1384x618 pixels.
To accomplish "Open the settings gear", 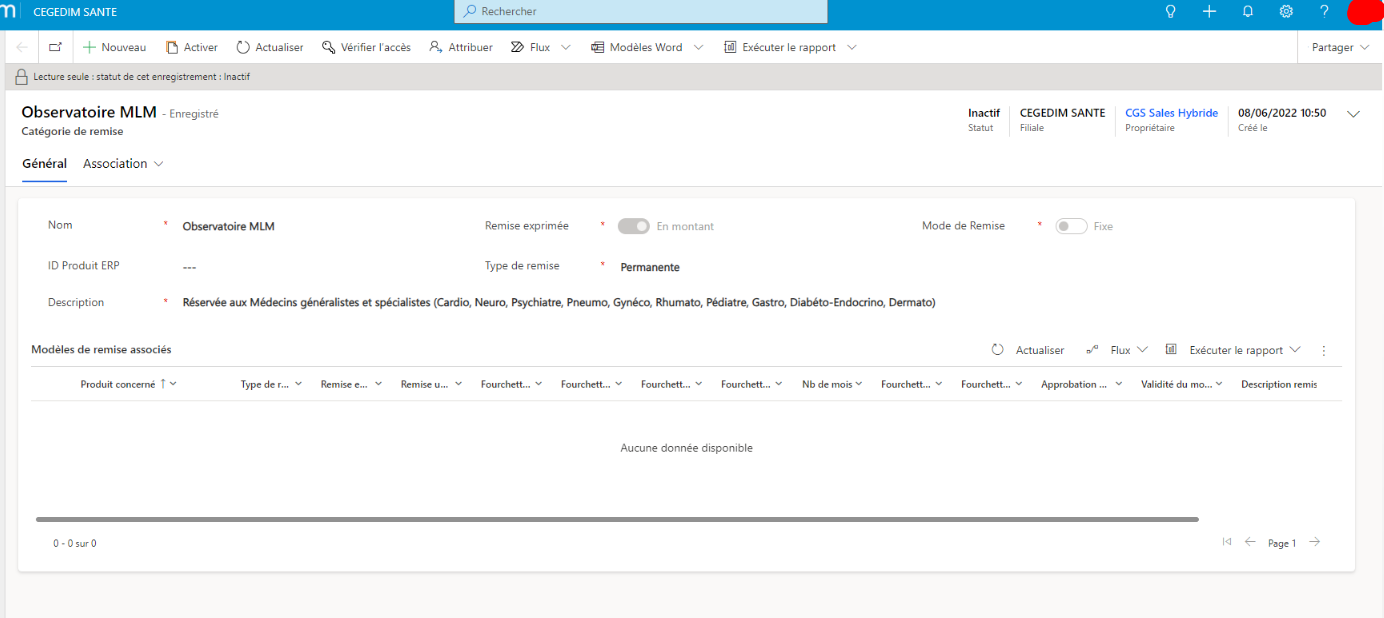I will coord(1286,11).
